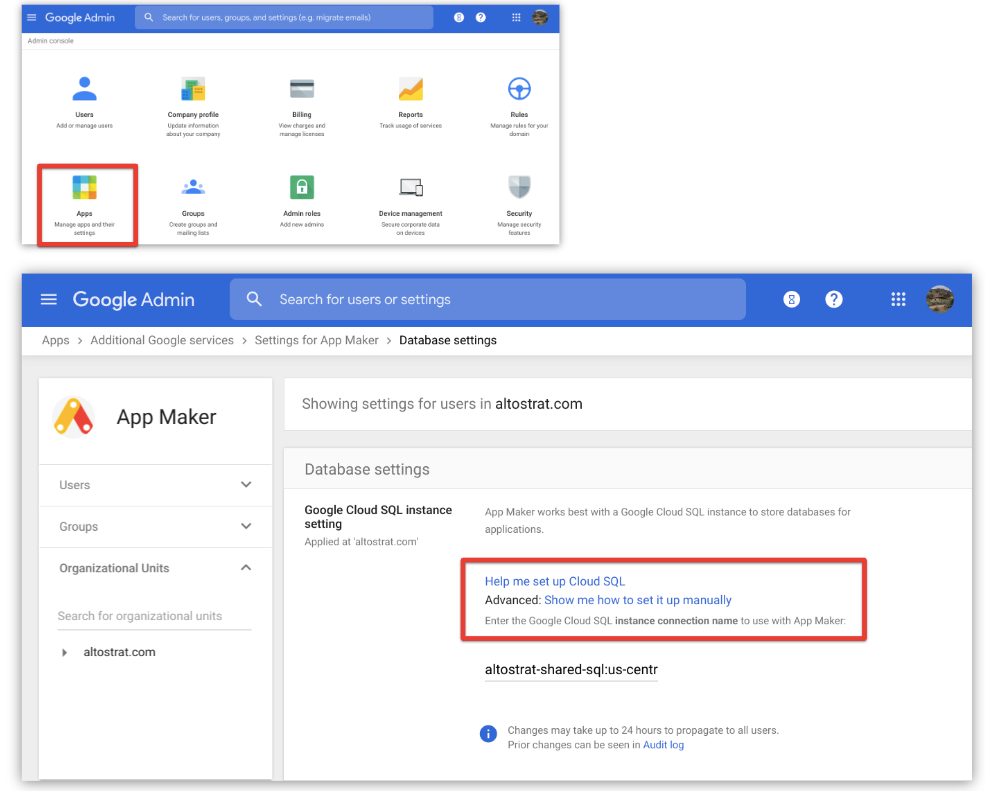Click search magnifier icon in Database settings window
This screenshot has height=791, width=985.
254,299
